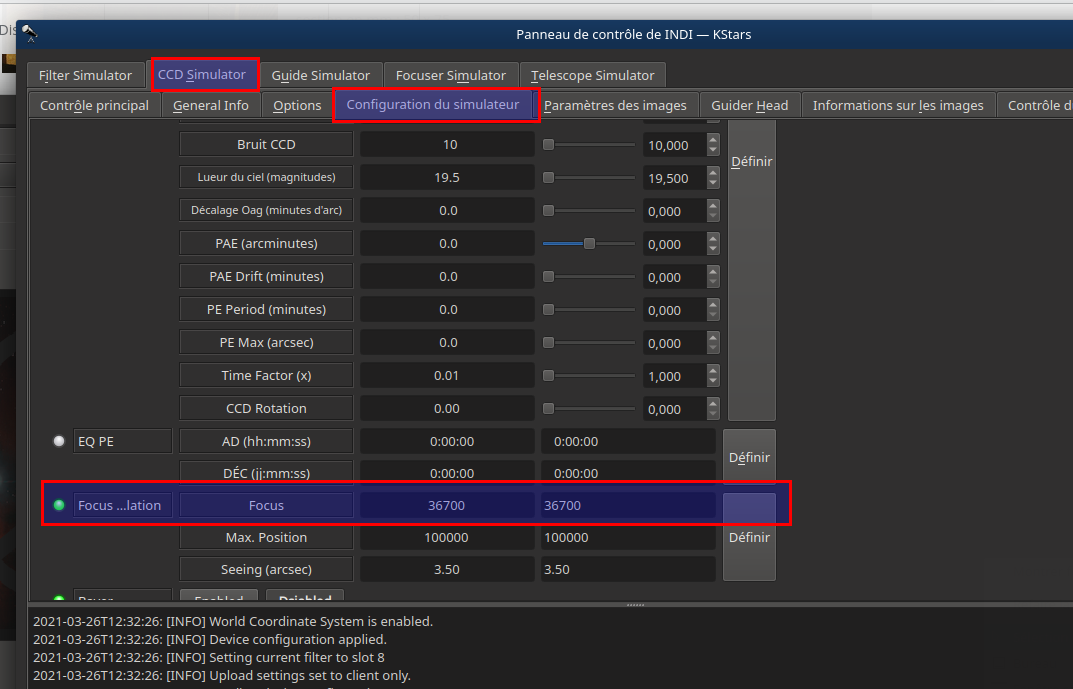
Task: Click Définir button for Focus simulation
Action: pos(749,537)
